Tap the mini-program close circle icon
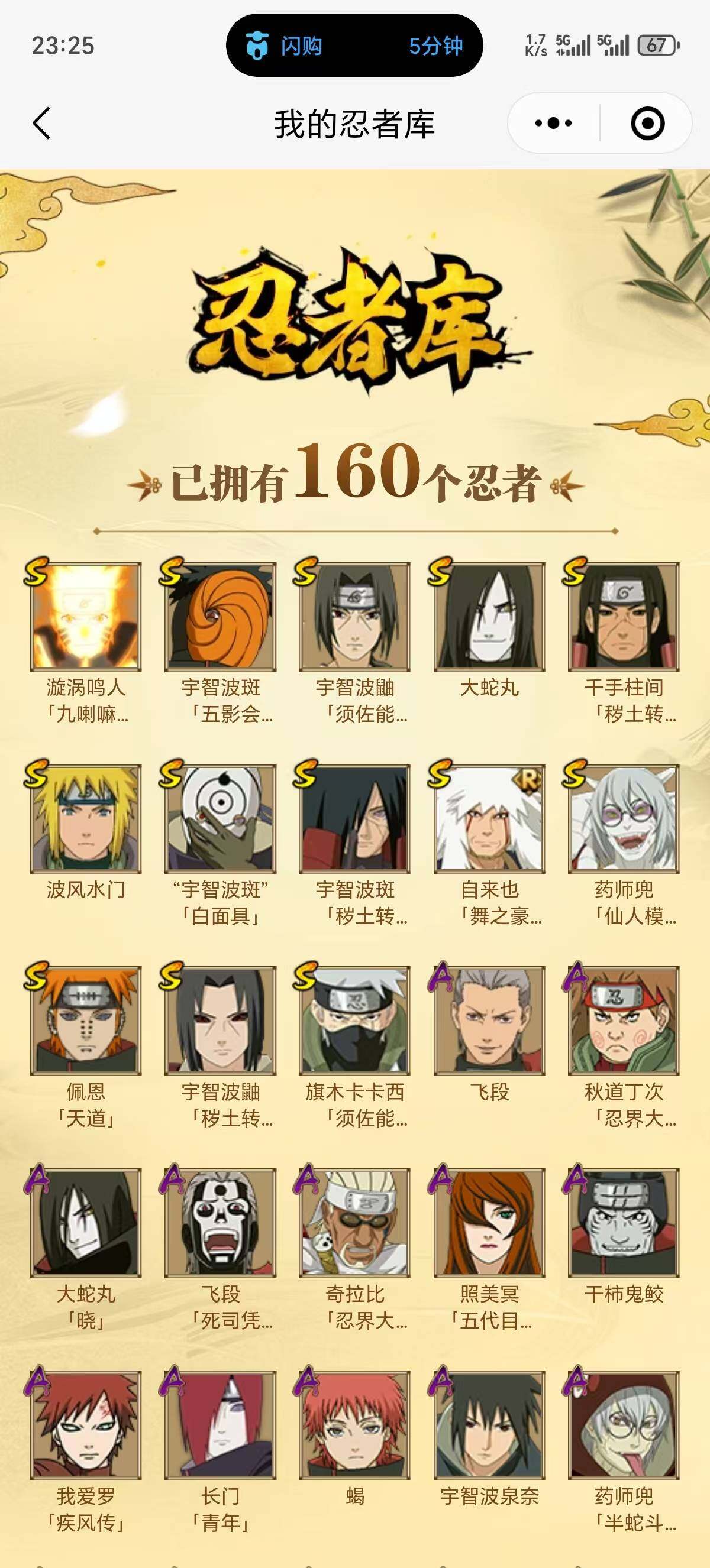Screen dimensions: 710x1568 click(647, 124)
